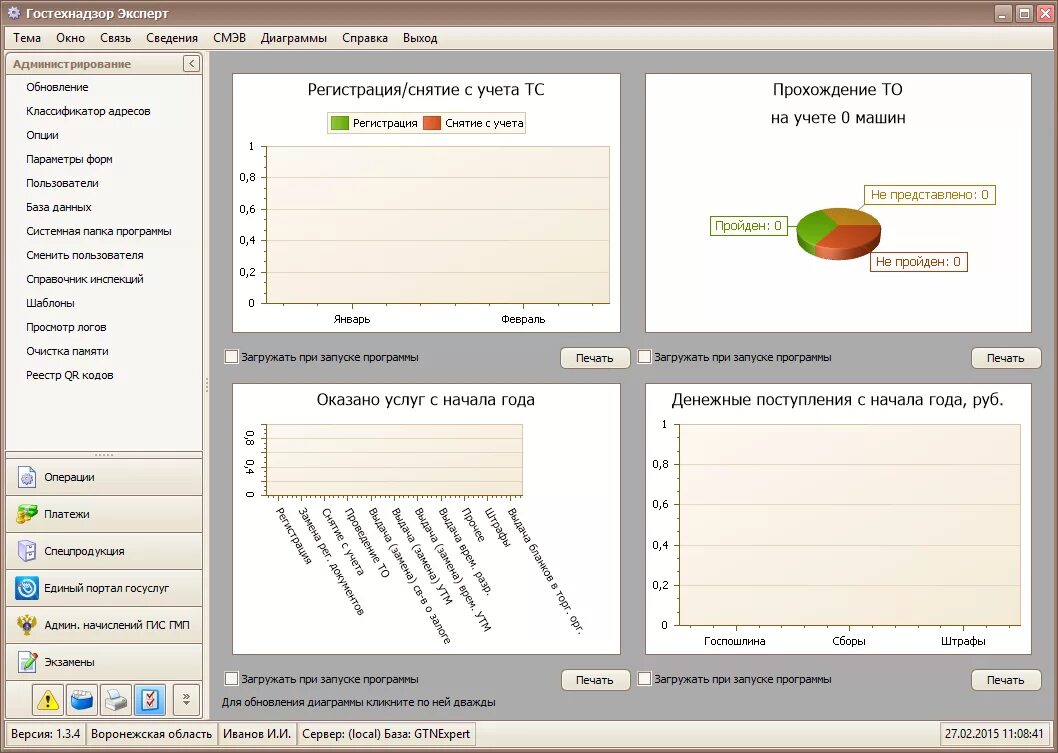Click the gear app icon in title bar

coord(13,13)
